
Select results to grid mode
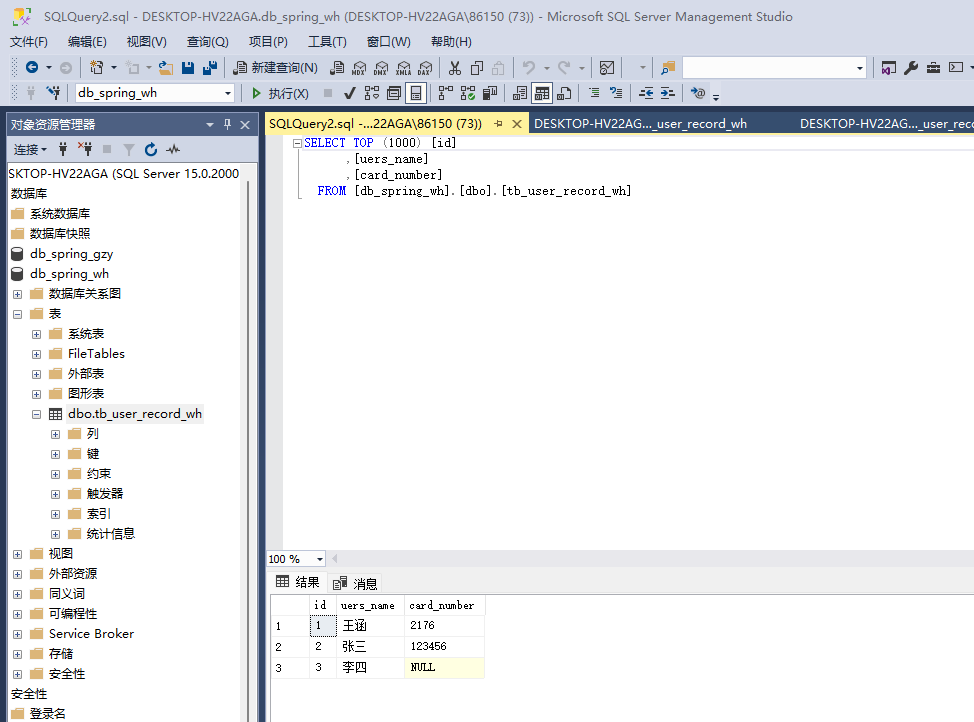pos(542,93)
